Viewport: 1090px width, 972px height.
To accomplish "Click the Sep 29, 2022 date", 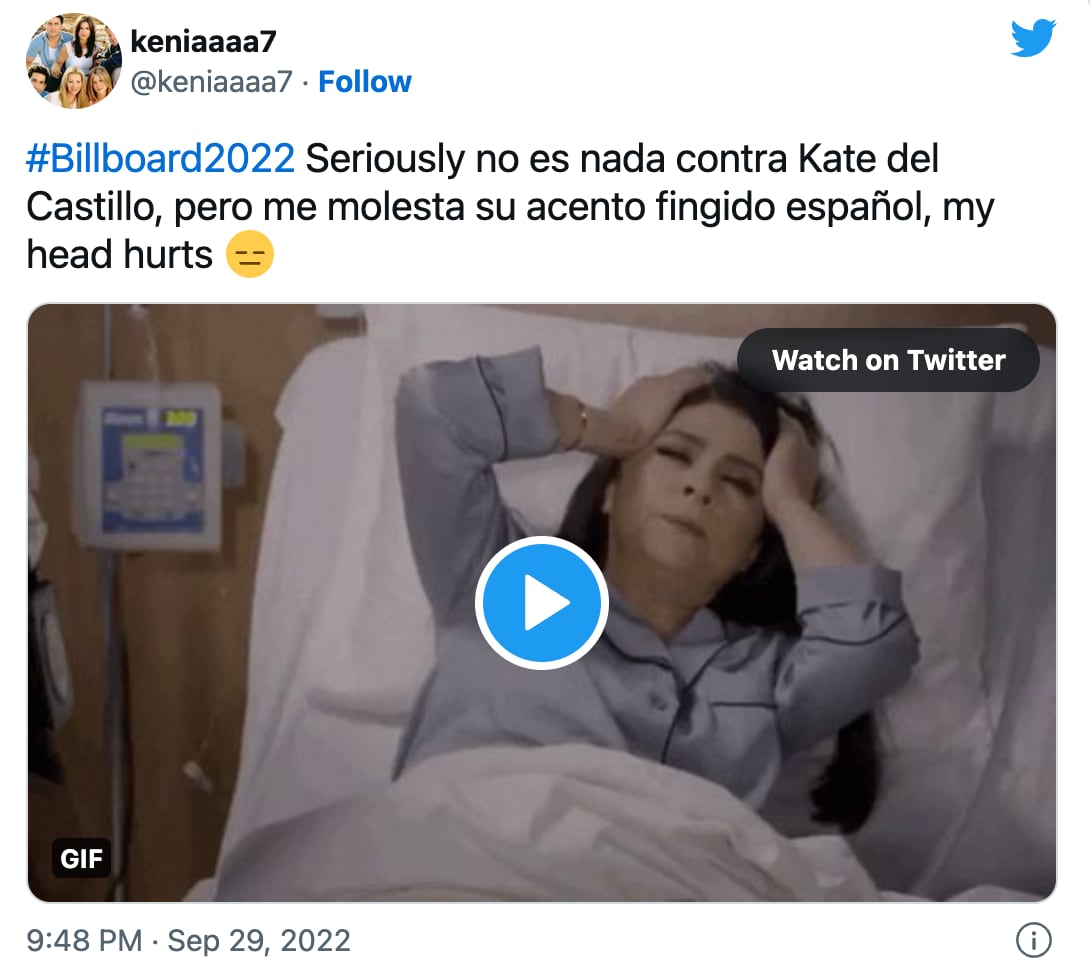I will coord(259,941).
